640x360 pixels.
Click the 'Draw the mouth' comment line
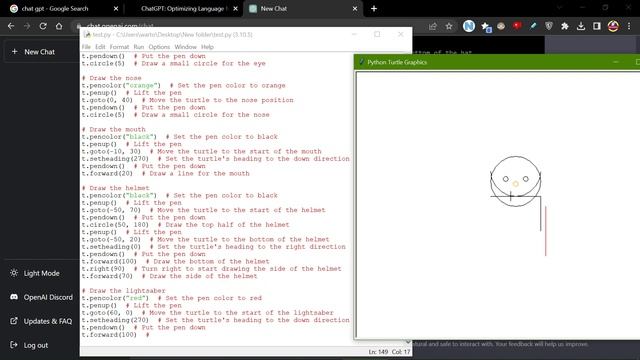[113, 129]
